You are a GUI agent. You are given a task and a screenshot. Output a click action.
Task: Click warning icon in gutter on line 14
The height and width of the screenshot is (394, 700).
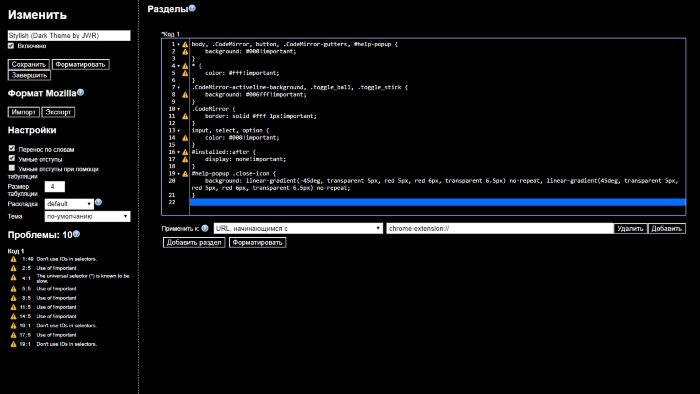click(185, 138)
